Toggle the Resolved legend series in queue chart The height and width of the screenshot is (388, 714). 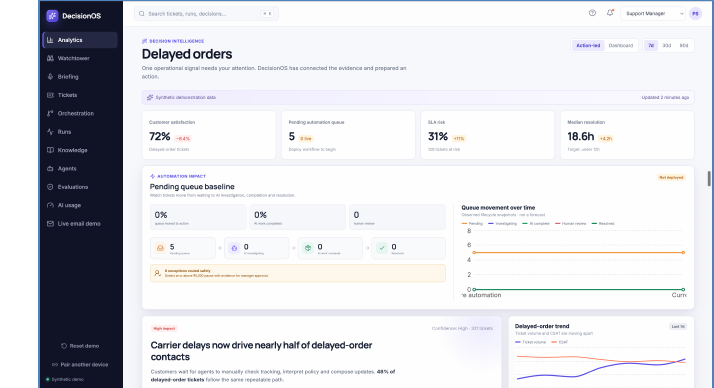point(603,224)
